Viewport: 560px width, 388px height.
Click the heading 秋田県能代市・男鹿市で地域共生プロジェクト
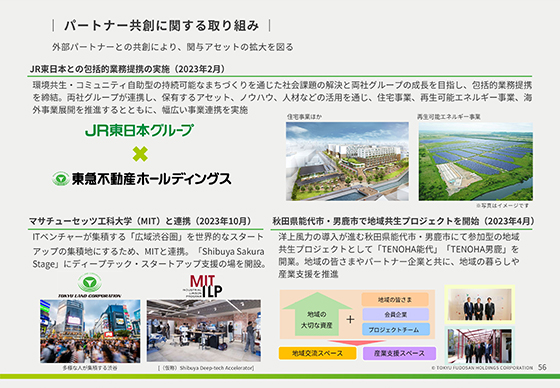[404, 221]
